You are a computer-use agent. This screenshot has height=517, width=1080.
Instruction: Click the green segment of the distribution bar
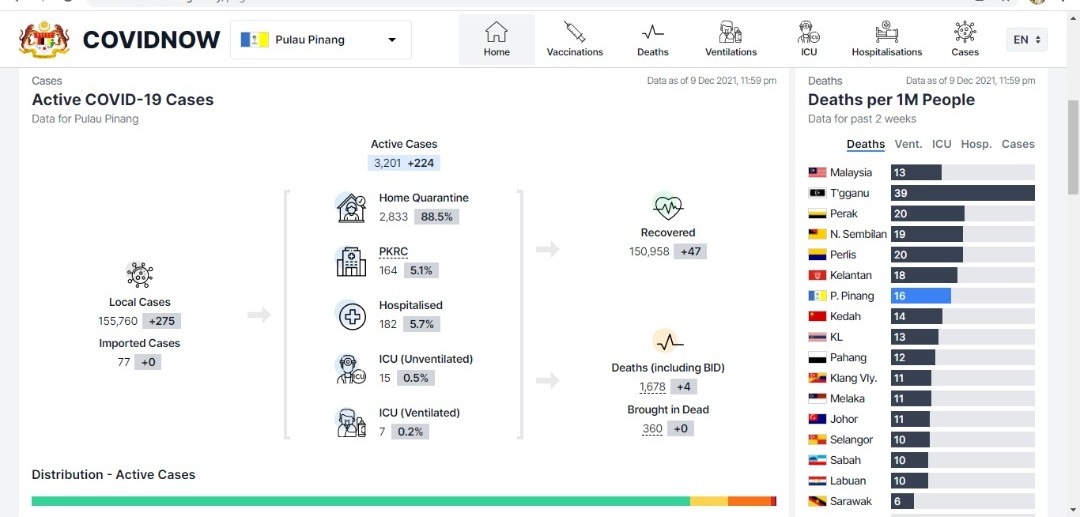(x=361, y=501)
